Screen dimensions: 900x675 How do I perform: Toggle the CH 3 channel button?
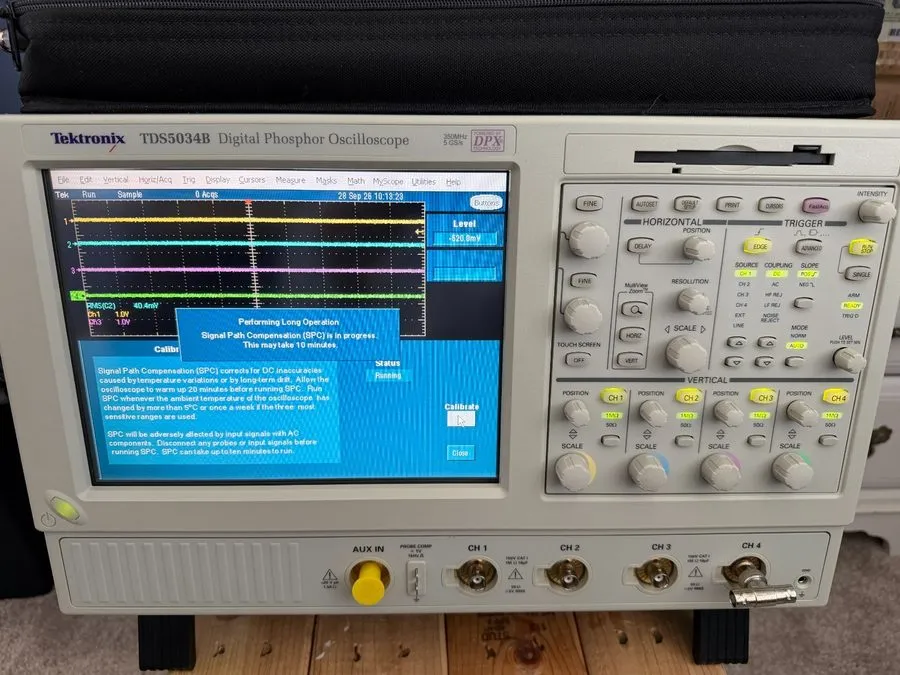(x=764, y=397)
